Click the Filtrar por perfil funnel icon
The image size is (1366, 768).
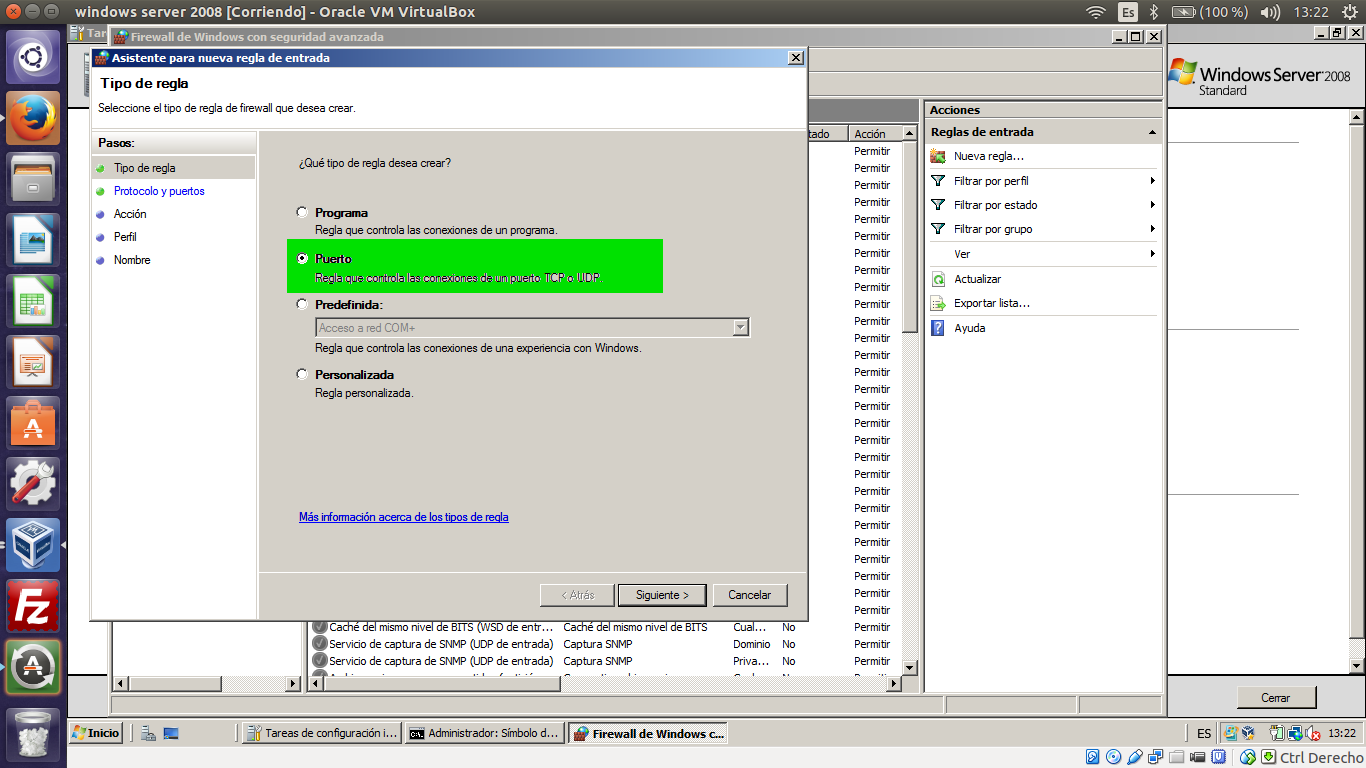tap(938, 181)
